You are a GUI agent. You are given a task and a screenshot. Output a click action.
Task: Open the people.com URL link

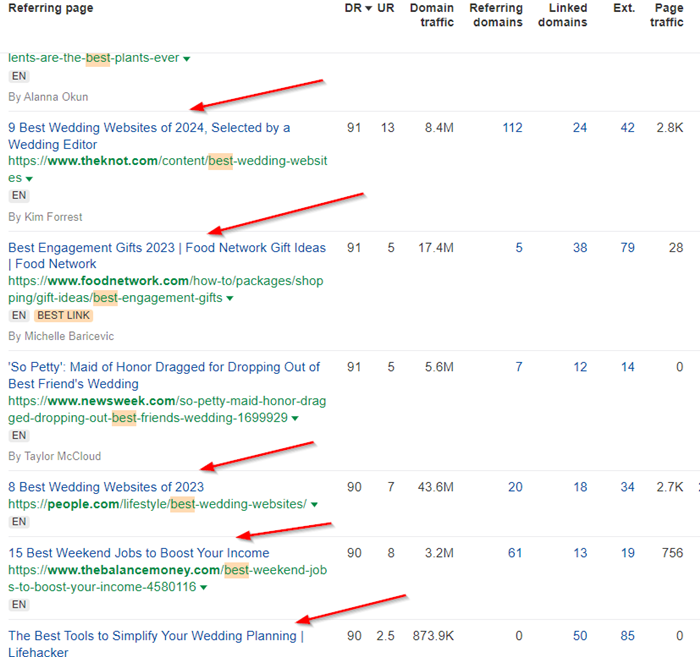(x=157, y=504)
